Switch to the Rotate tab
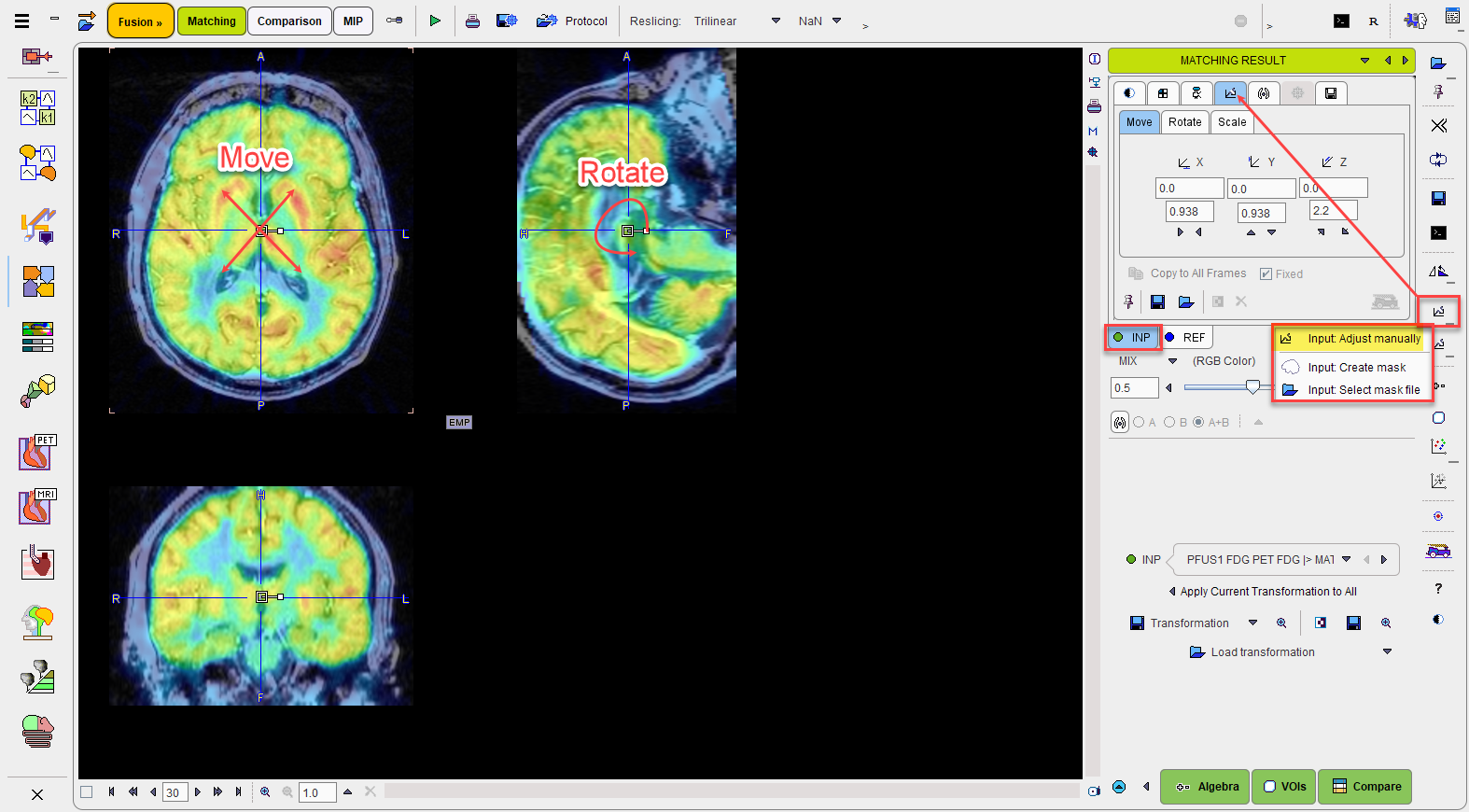Viewport: 1469px width, 812px height. click(x=1184, y=122)
